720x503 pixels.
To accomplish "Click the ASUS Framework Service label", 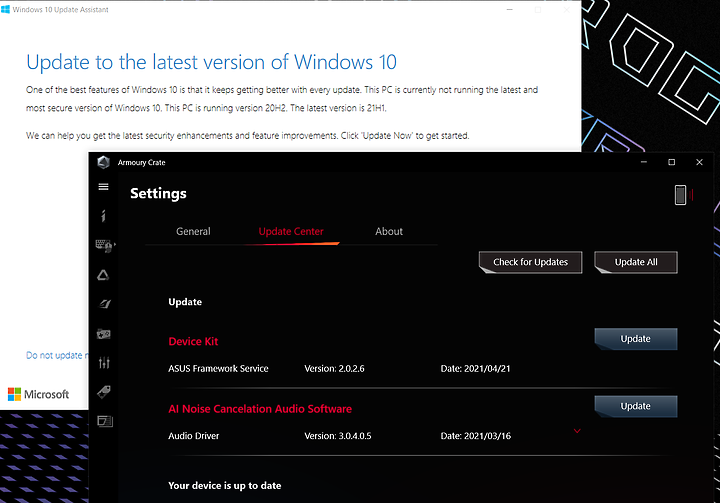I will [x=218, y=368].
